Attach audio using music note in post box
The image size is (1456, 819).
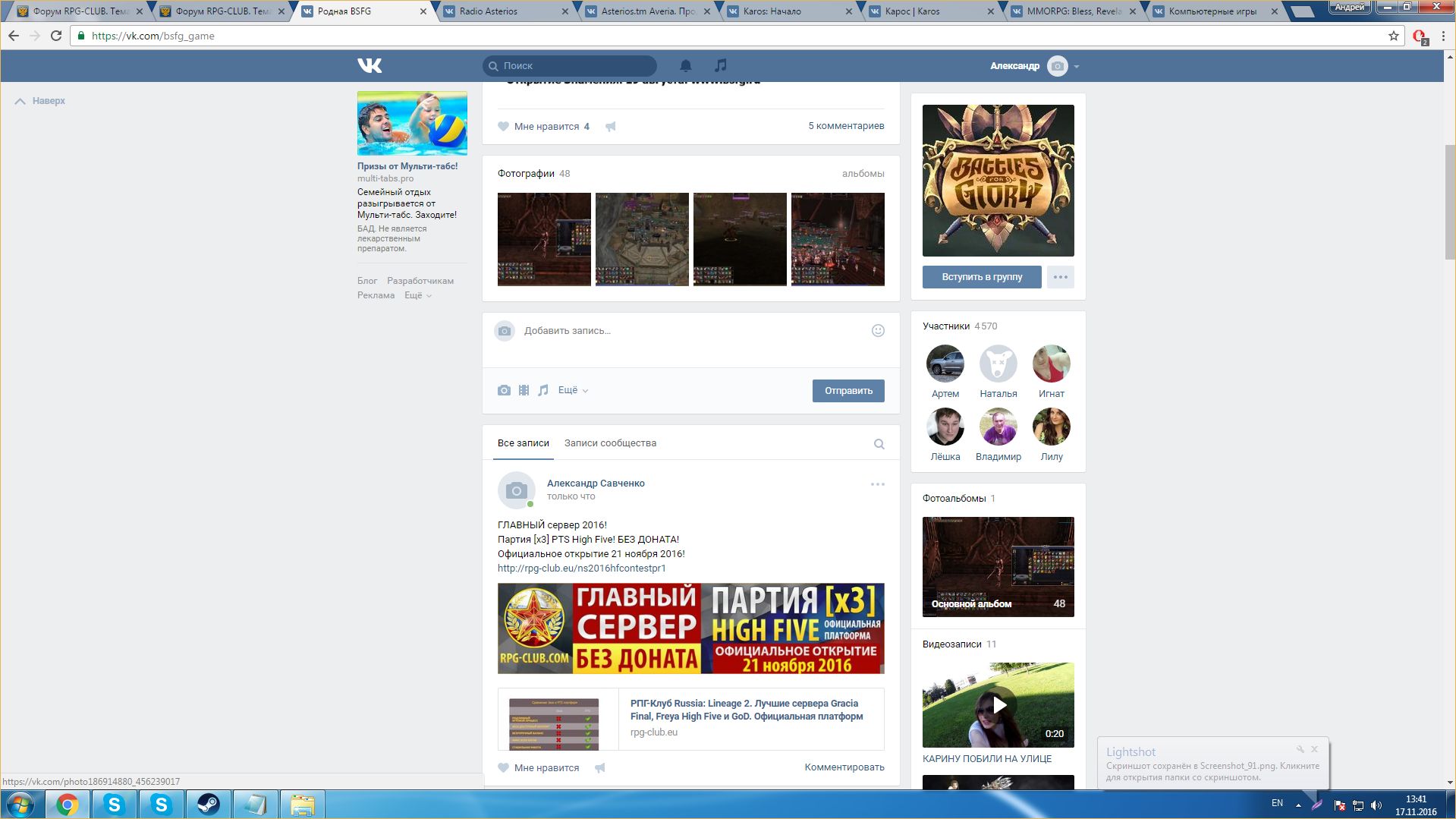coord(542,390)
